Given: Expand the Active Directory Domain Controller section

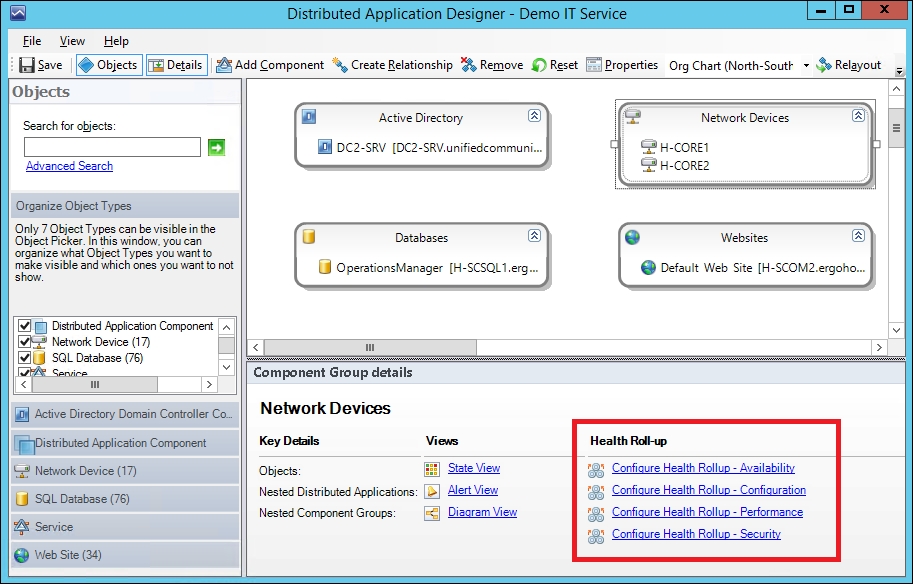Looking at the screenshot, I should pos(125,414).
